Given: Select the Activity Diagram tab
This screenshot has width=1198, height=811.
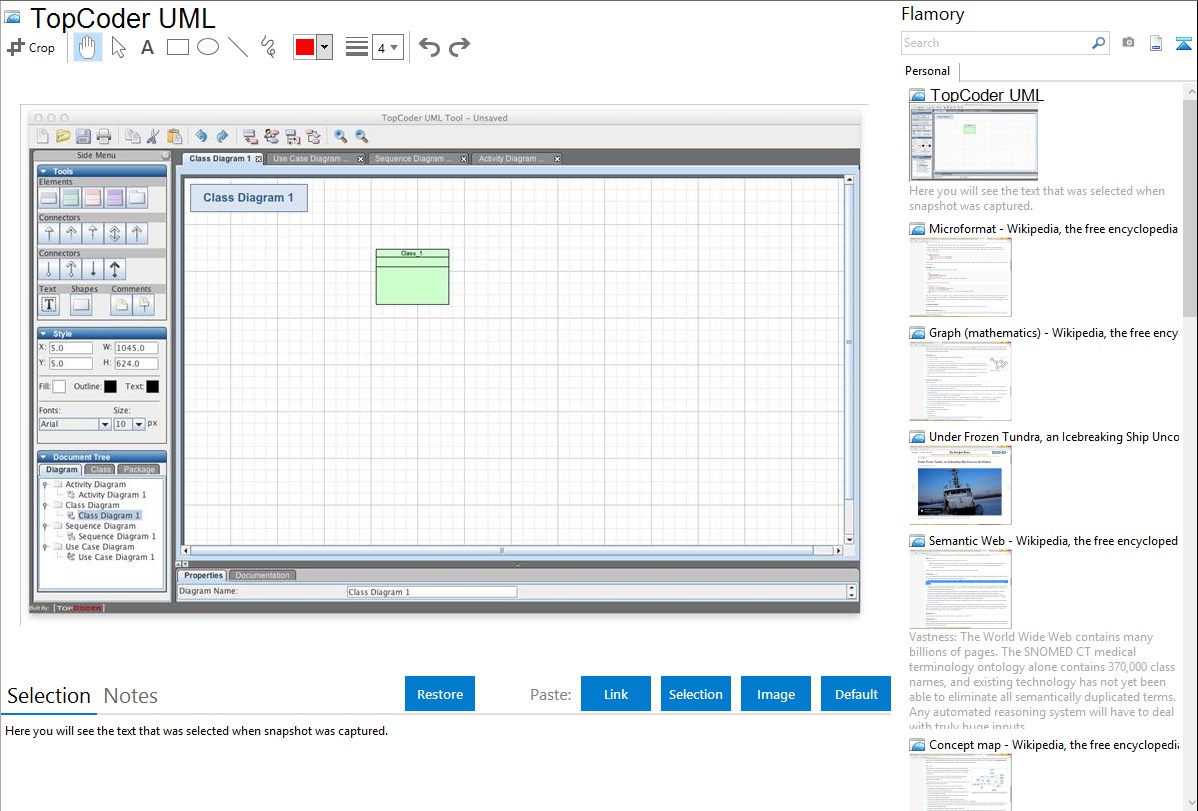Looking at the screenshot, I should click(x=511, y=158).
